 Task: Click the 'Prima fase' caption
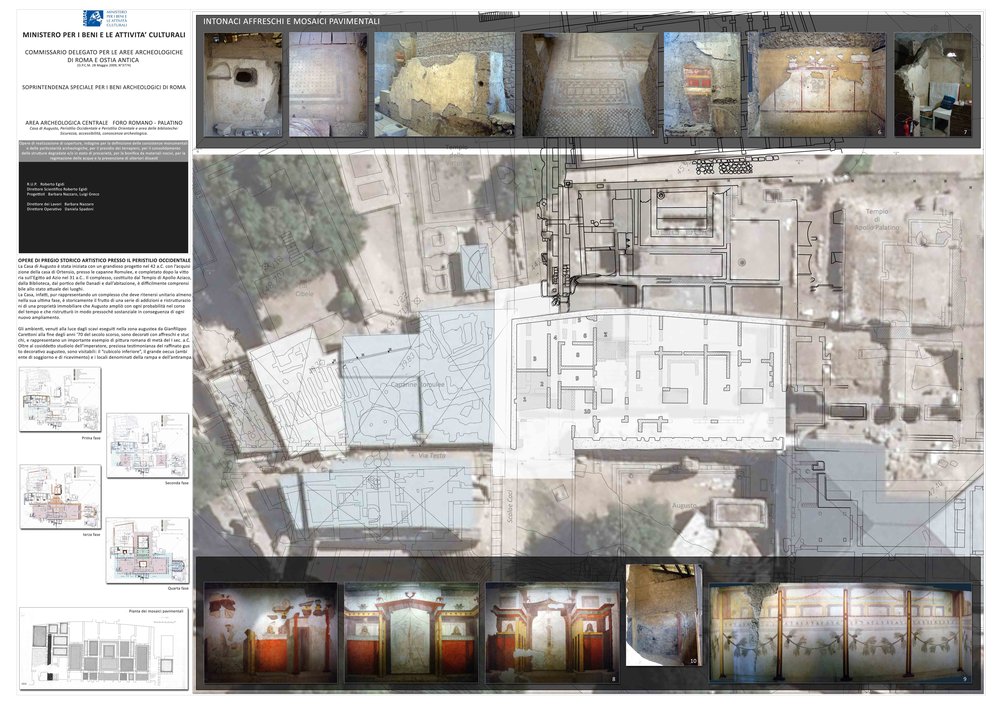pos(91,438)
